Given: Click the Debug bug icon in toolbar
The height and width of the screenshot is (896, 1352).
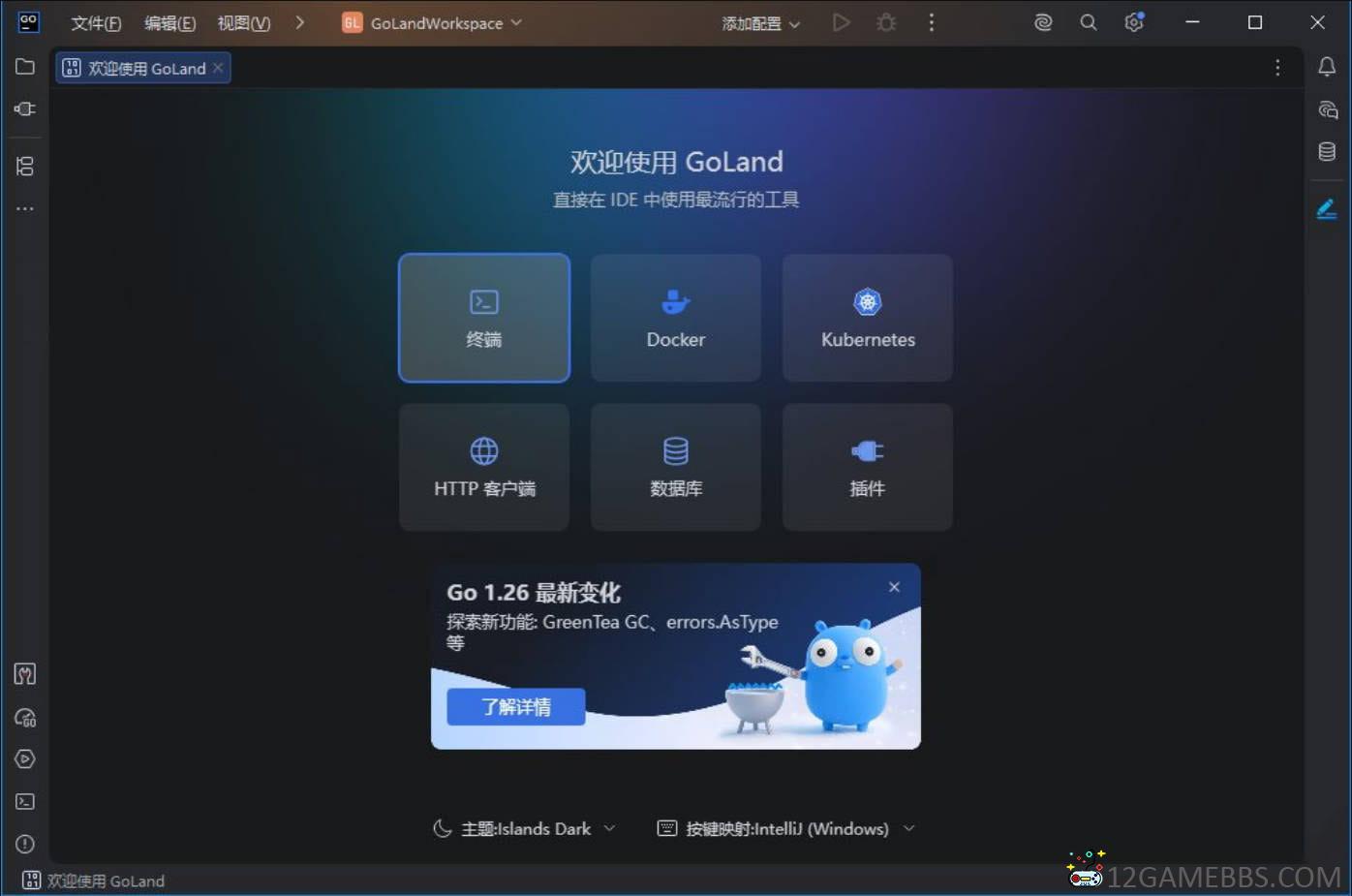Looking at the screenshot, I should (x=886, y=22).
